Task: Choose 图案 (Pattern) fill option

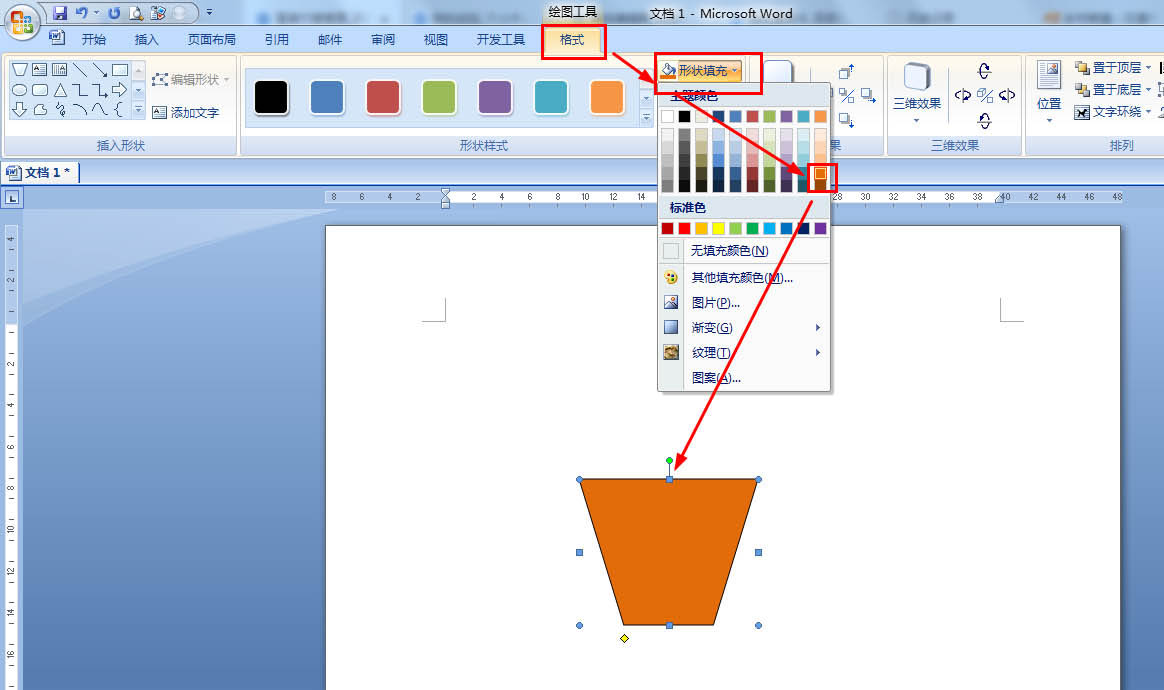Action: point(745,377)
